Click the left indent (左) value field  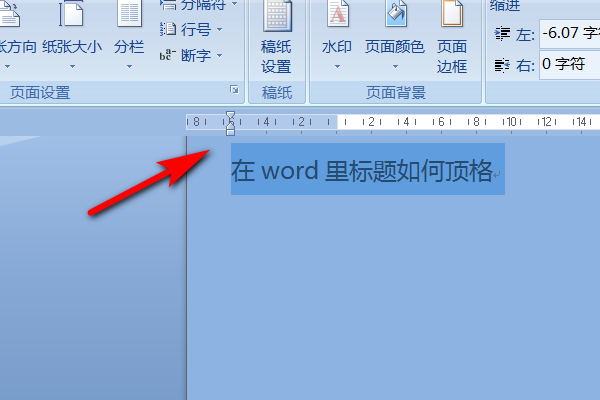(569, 34)
